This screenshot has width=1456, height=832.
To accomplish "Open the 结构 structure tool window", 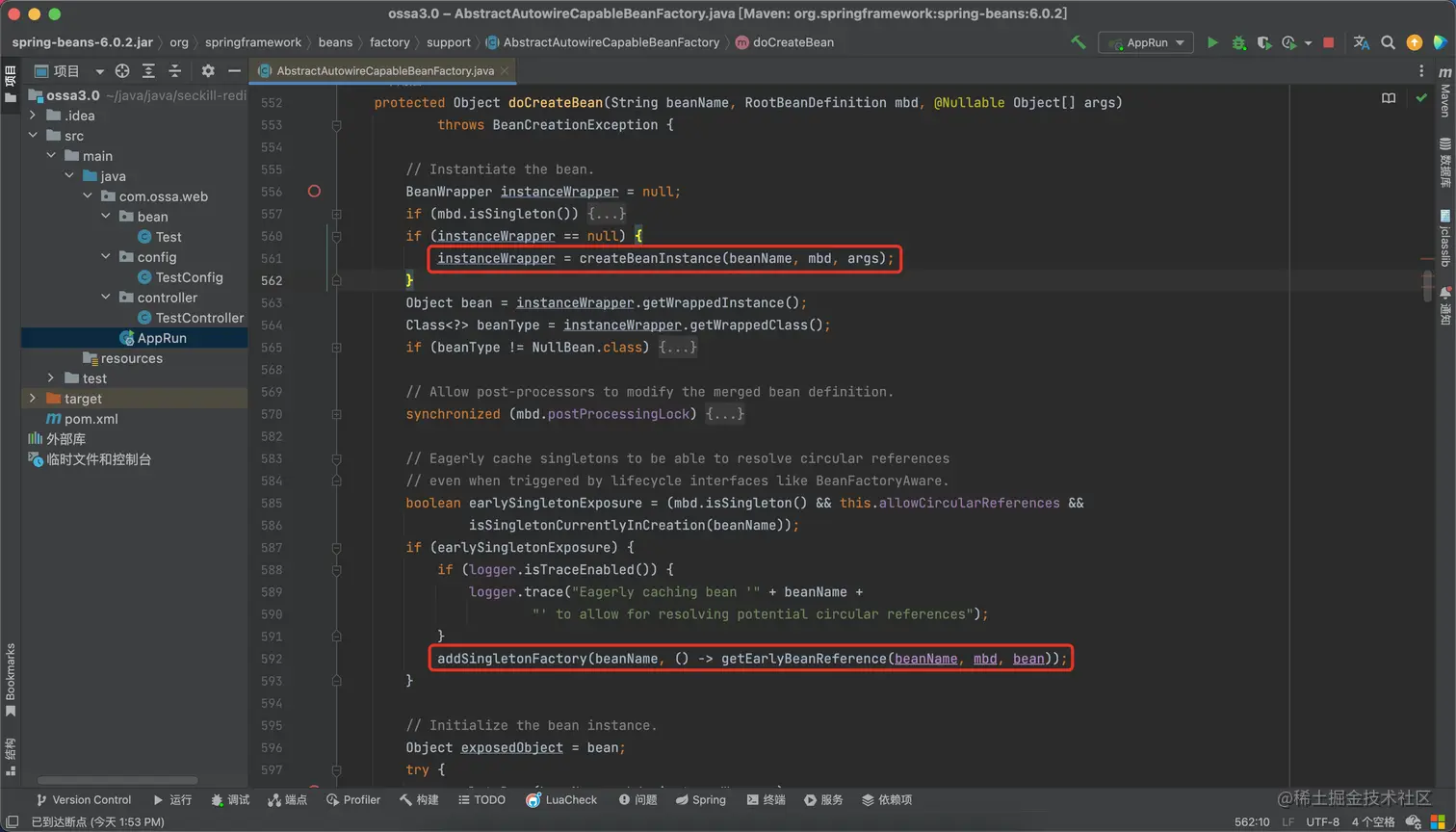I will (x=11, y=757).
